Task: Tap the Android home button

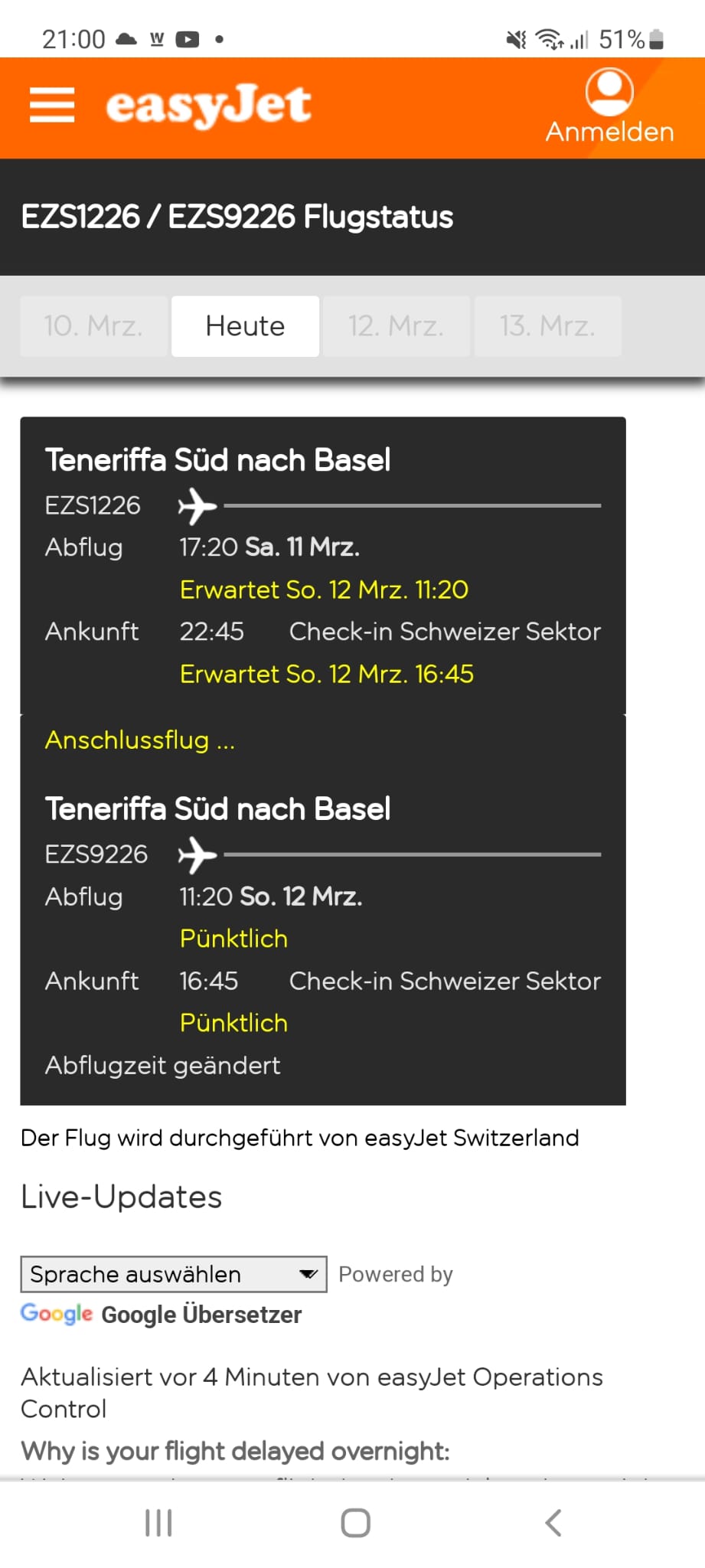Action: tap(356, 1523)
